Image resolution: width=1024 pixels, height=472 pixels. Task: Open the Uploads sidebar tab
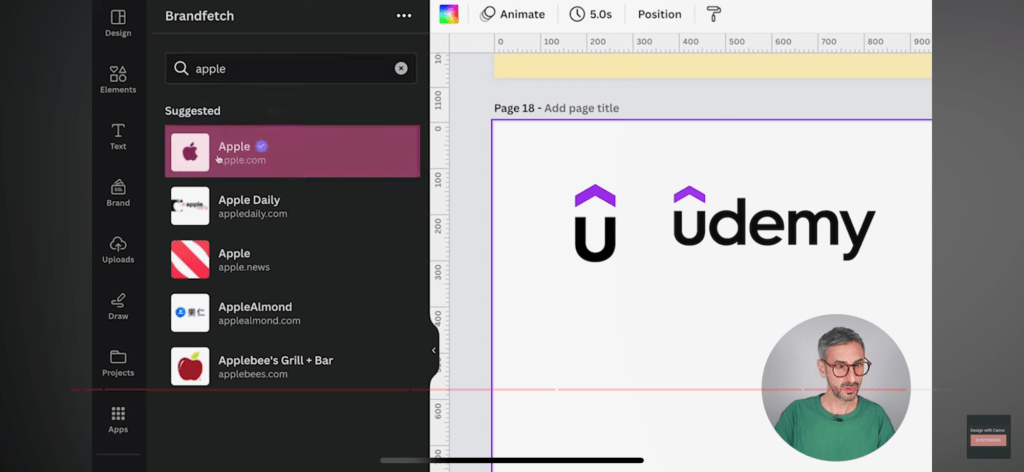118,250
